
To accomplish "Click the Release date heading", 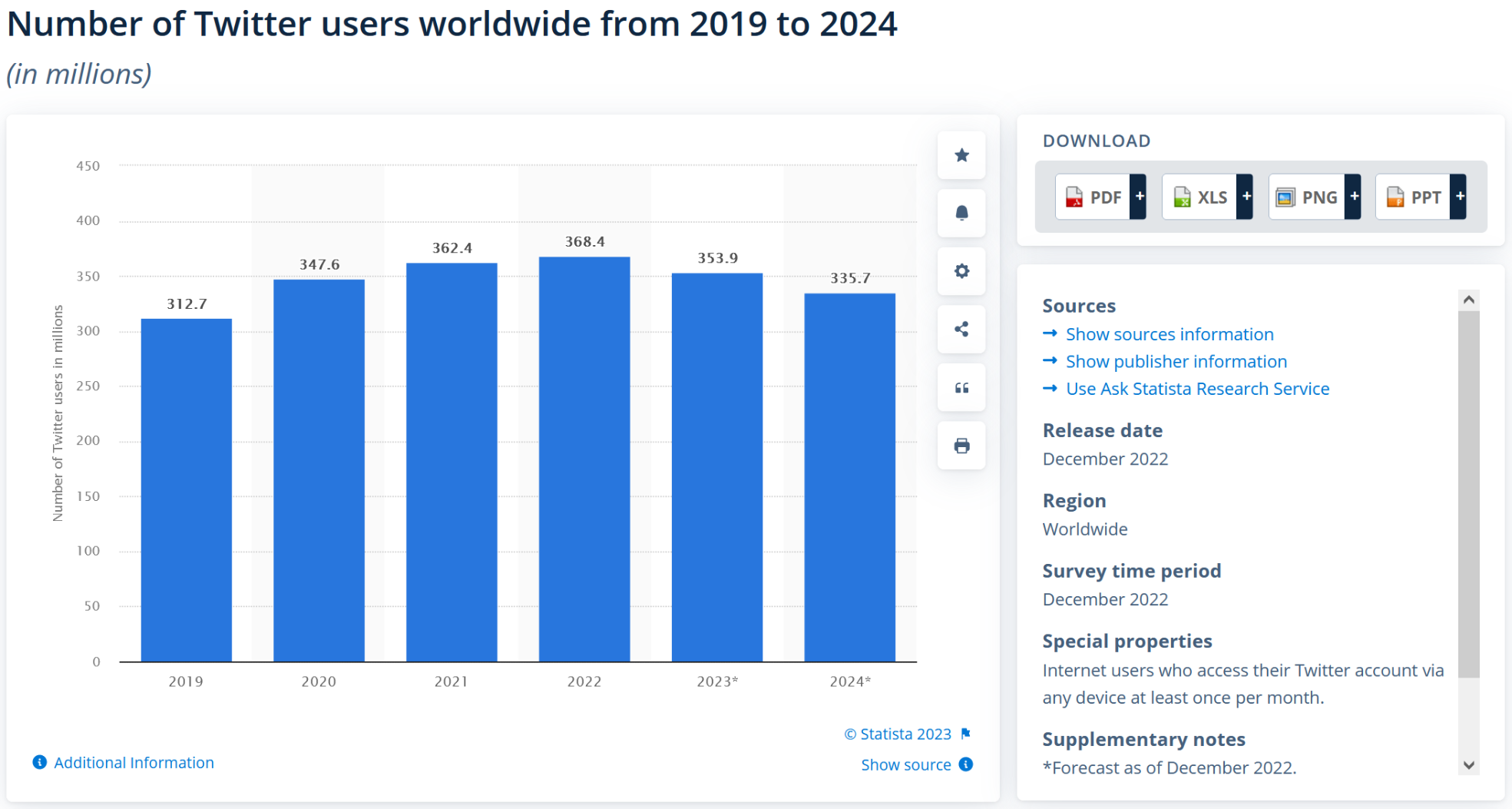I will 1103,431.
